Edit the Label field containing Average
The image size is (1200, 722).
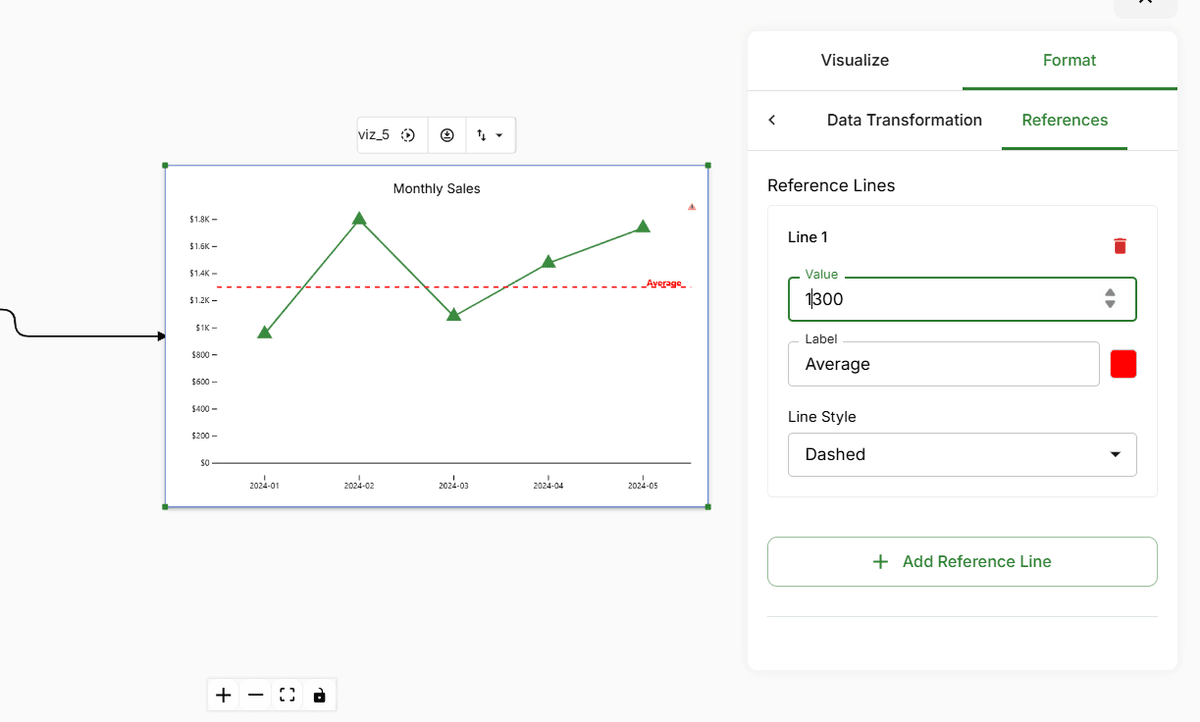click(x=943, y=363)
